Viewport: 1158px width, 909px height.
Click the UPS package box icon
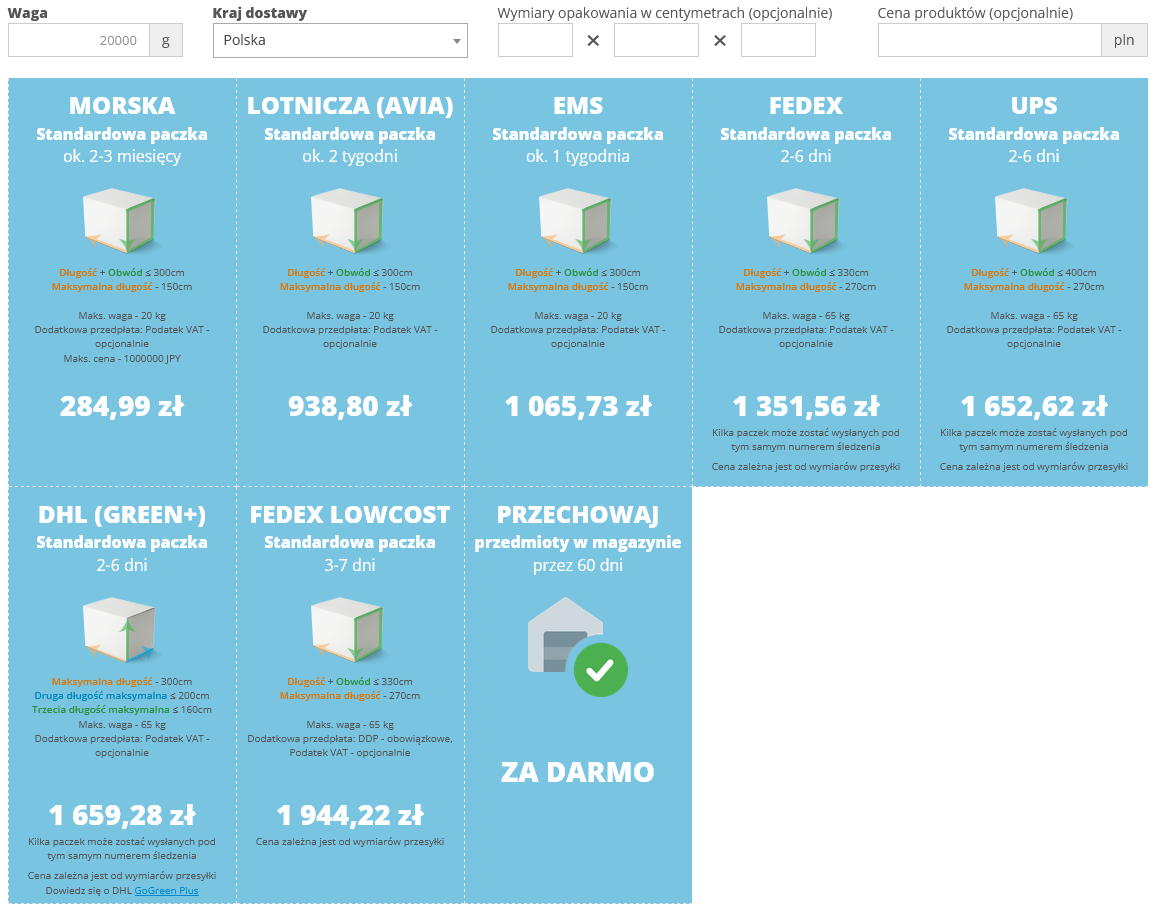point(1033,220)
